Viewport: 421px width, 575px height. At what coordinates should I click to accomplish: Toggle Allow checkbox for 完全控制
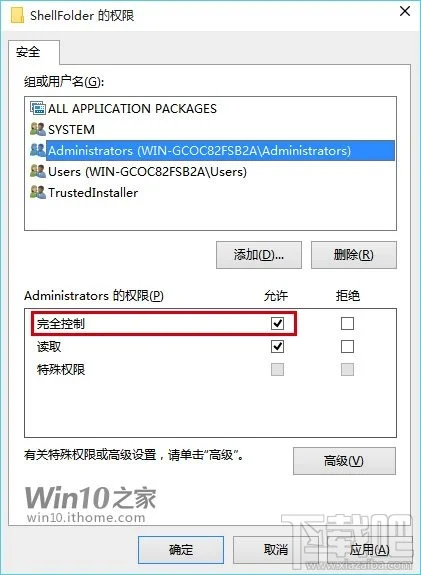coord(277,323)
